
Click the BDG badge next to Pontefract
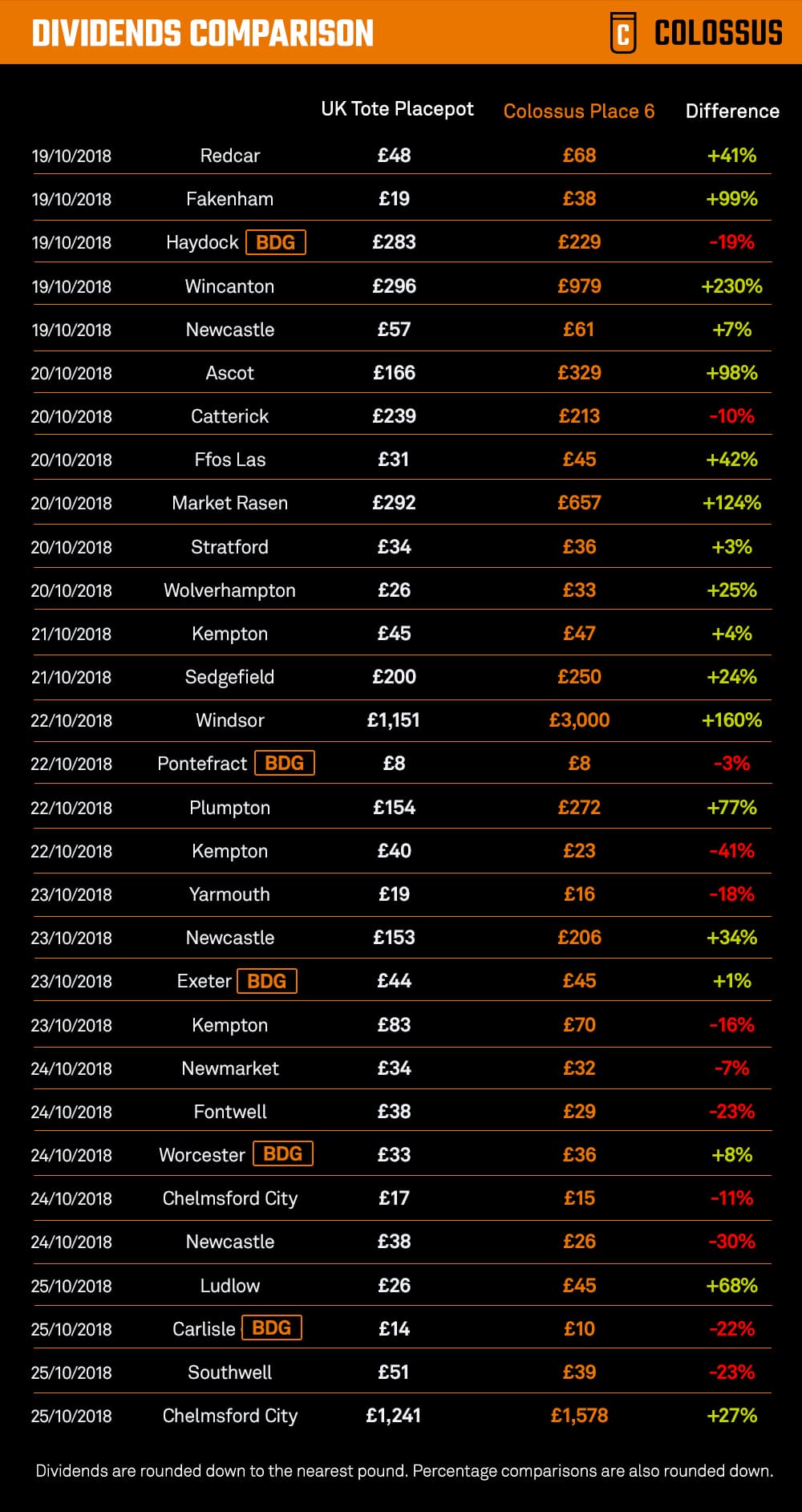tap(284, 763)
